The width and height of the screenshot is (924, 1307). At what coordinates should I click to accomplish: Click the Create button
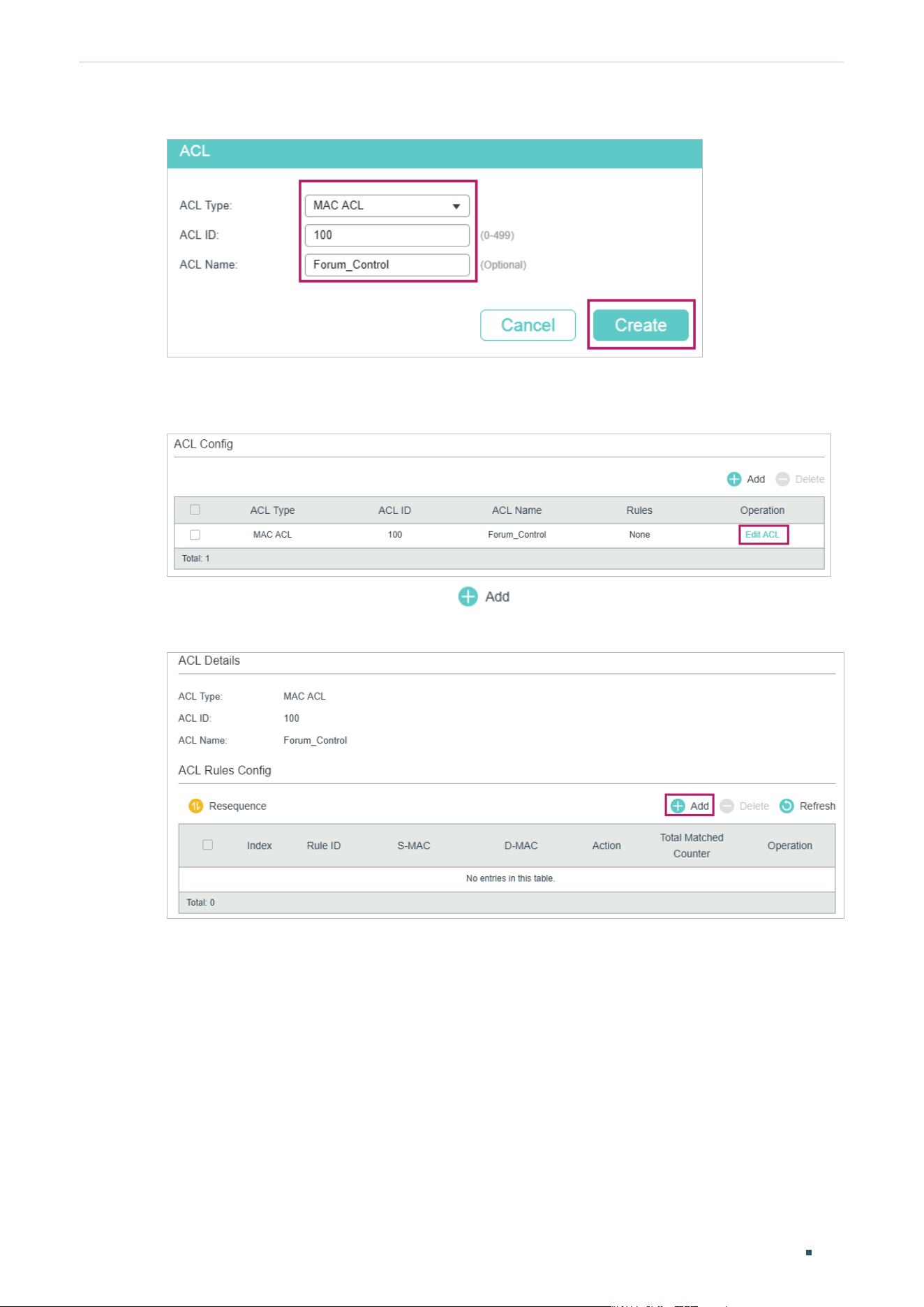[641, 325]
